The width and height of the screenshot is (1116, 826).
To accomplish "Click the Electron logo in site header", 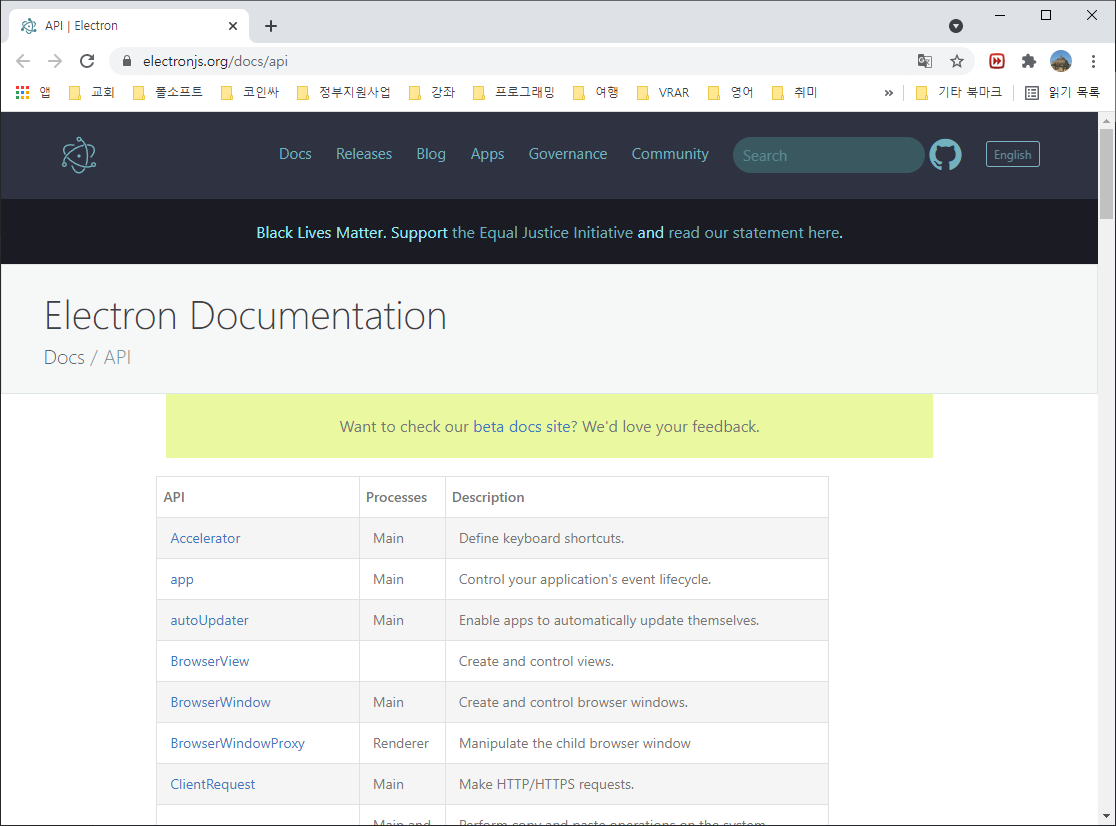I will [78, 155].
